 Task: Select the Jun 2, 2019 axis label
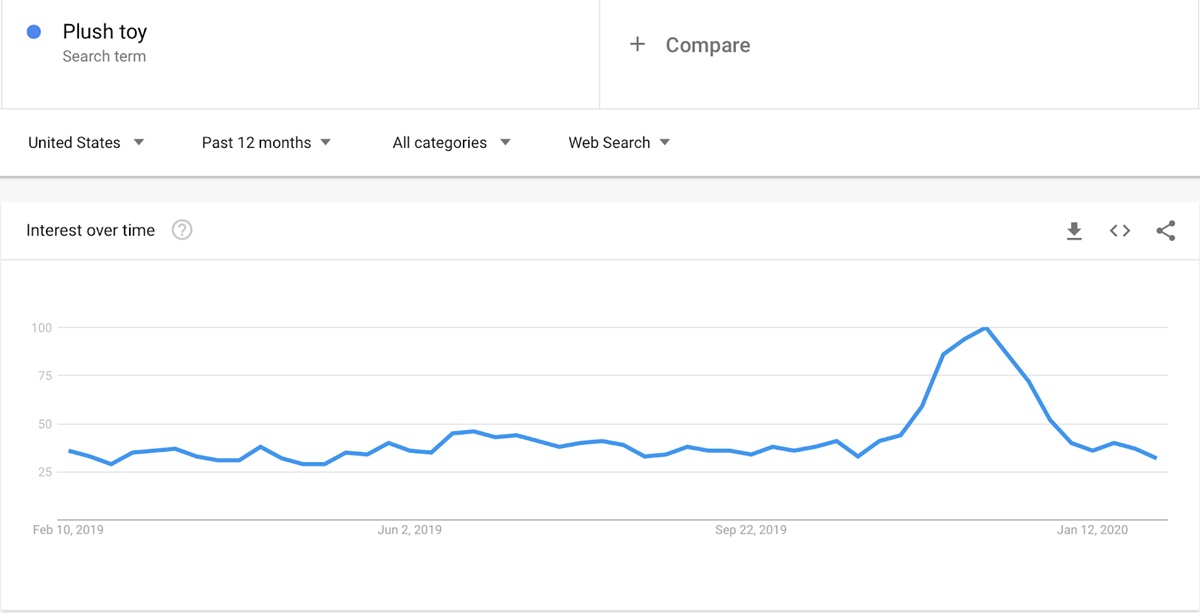click(x=410, y=530)
